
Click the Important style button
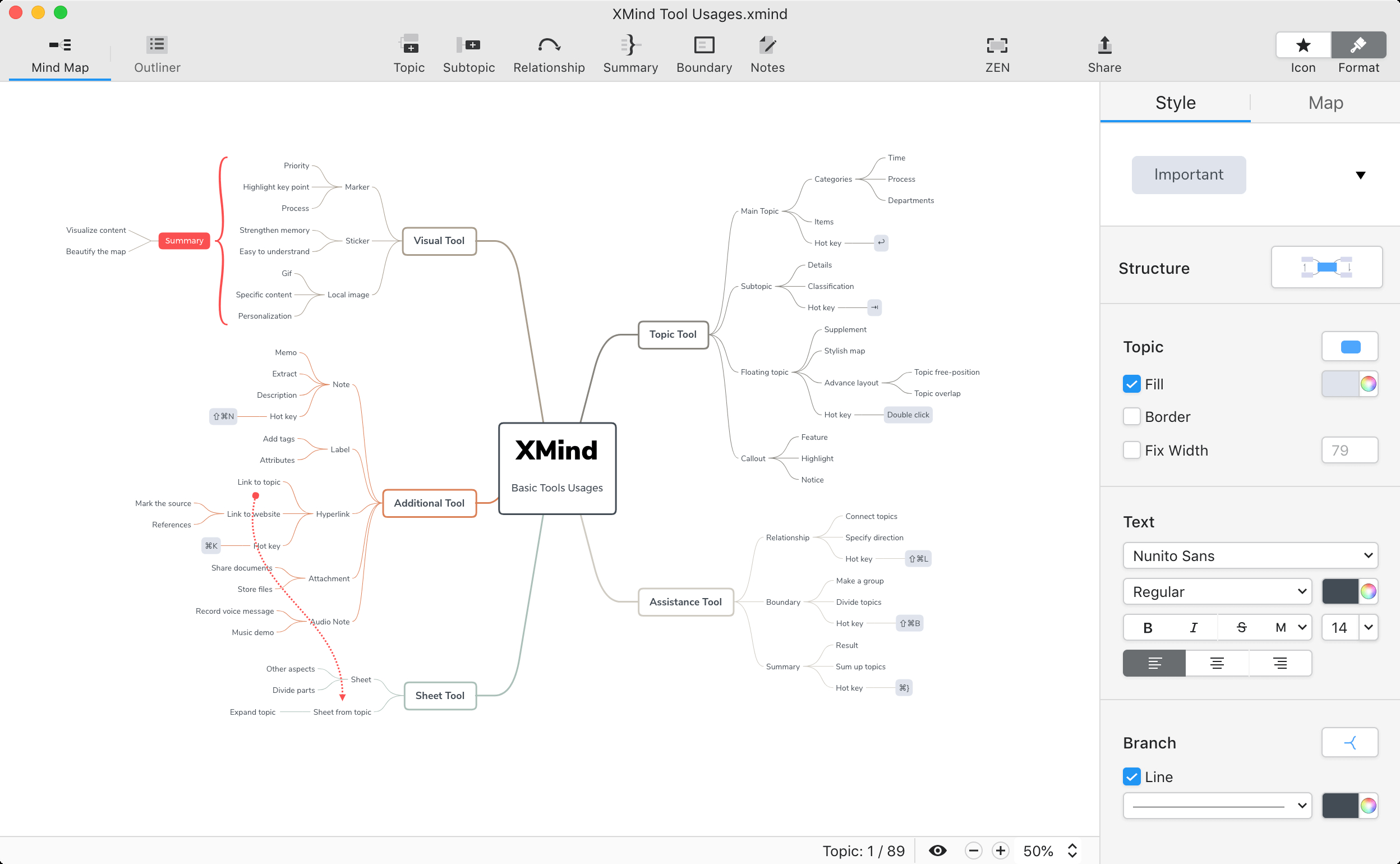1189,175
